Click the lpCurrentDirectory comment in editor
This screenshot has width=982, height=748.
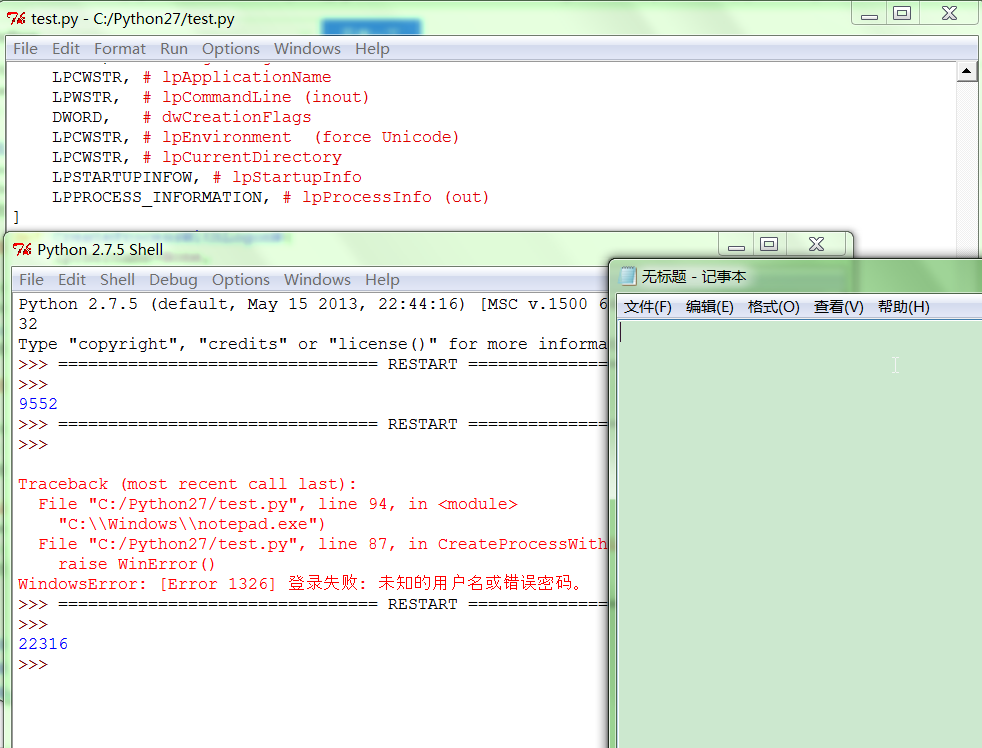coord(242,157)
